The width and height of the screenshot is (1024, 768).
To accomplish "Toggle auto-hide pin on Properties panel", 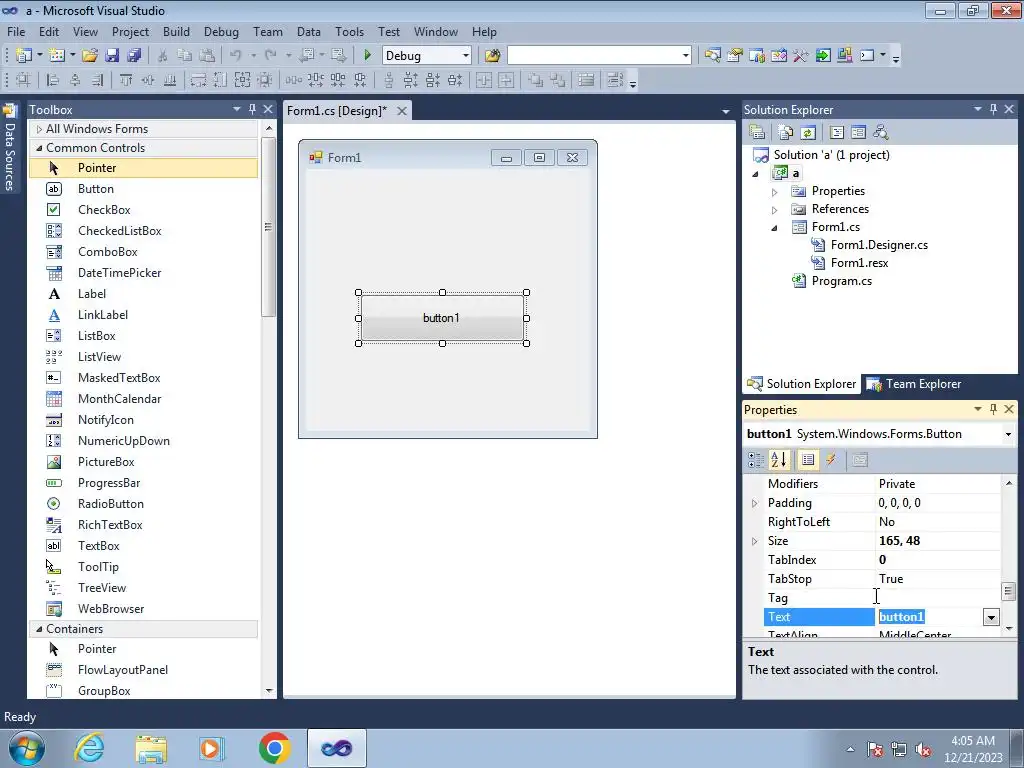I will (993, 409).
